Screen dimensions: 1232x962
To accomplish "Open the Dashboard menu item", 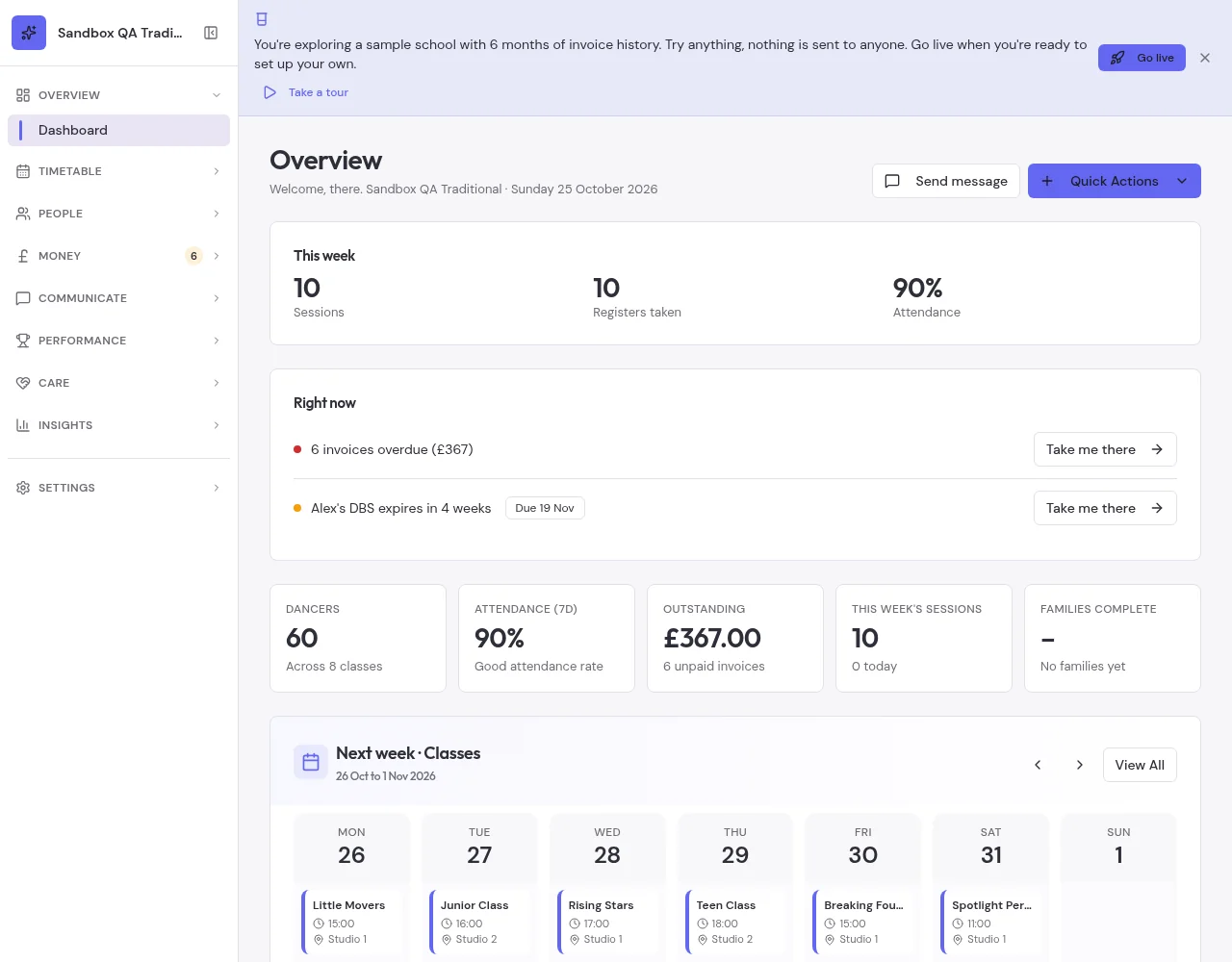I will (118, 130).
